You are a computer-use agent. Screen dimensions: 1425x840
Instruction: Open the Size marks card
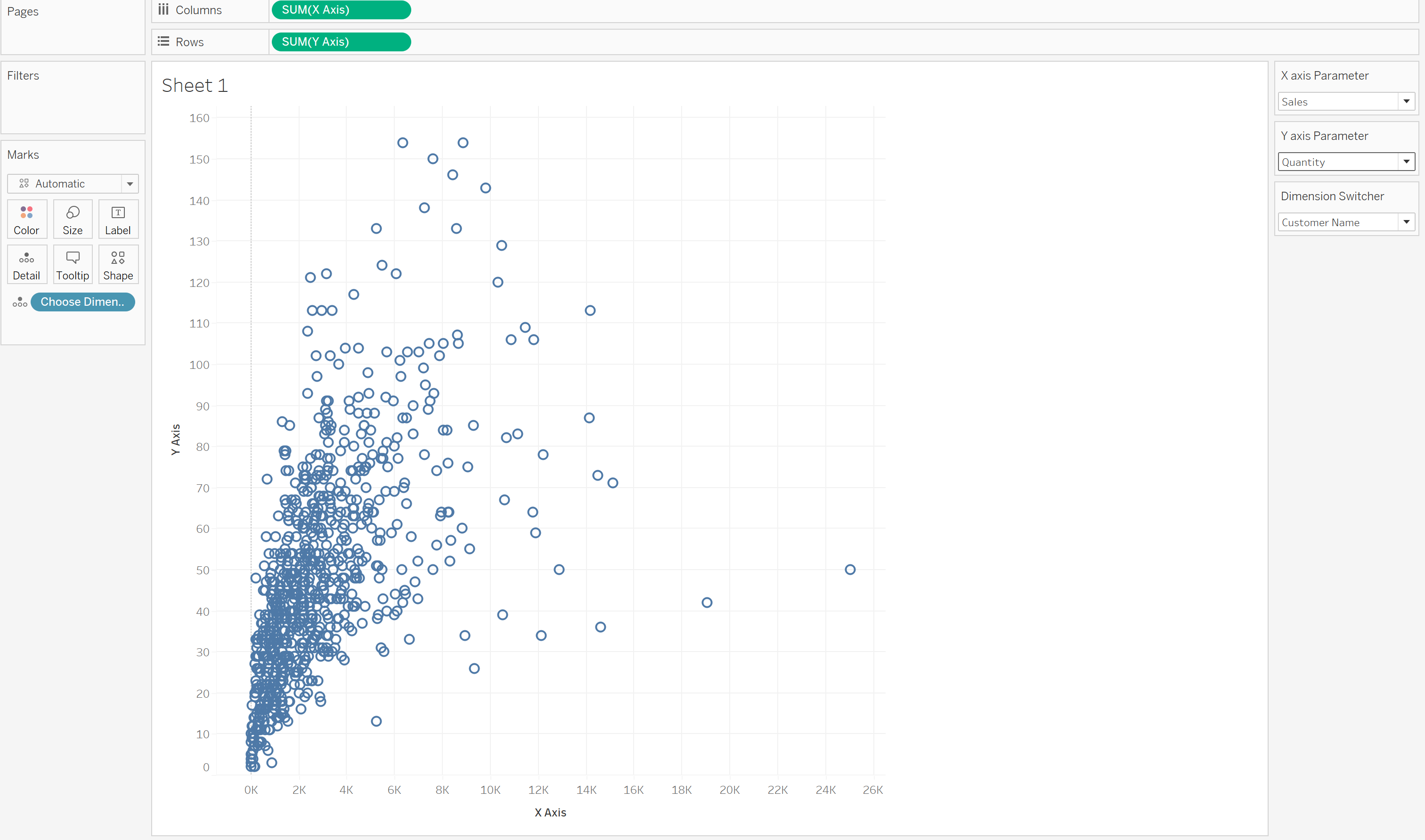click(x=73, y=220)
